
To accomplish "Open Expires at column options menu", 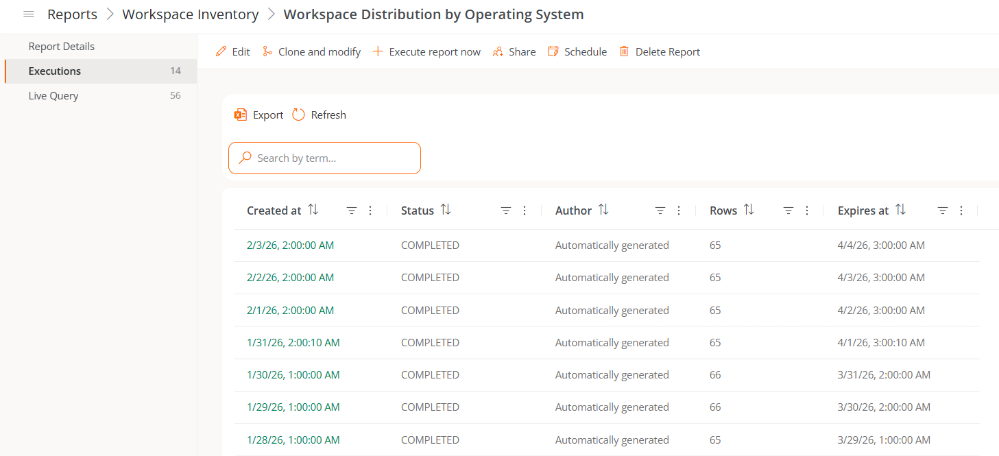I will click(962, 211).
